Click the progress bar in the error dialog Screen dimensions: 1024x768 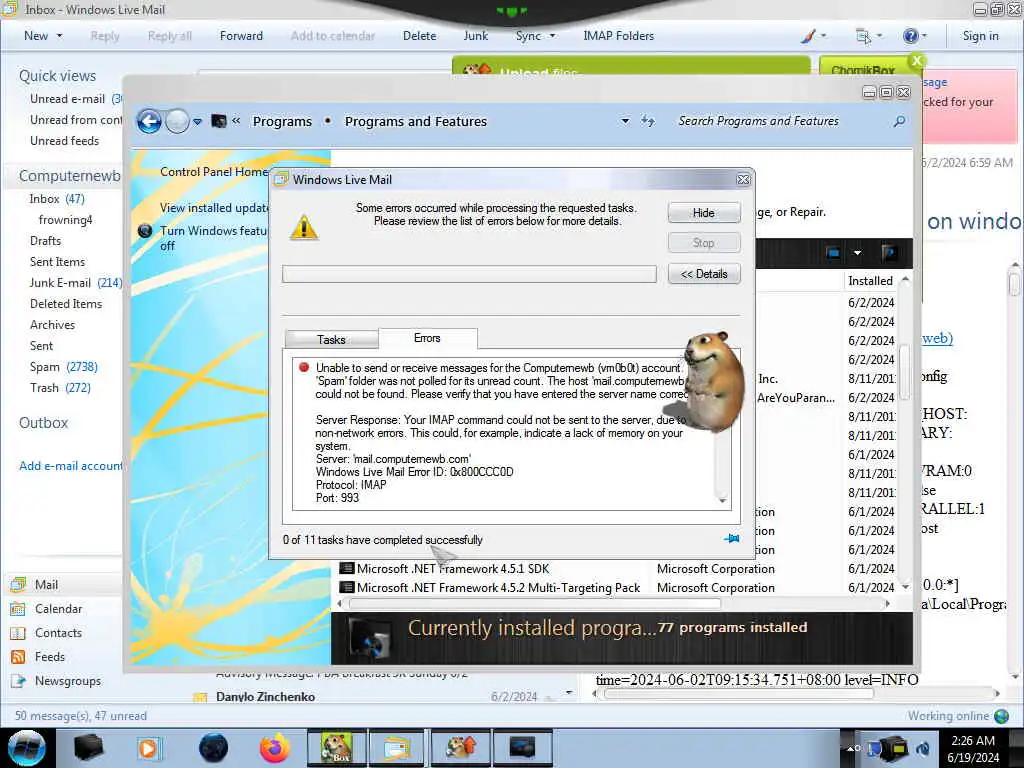469,274
